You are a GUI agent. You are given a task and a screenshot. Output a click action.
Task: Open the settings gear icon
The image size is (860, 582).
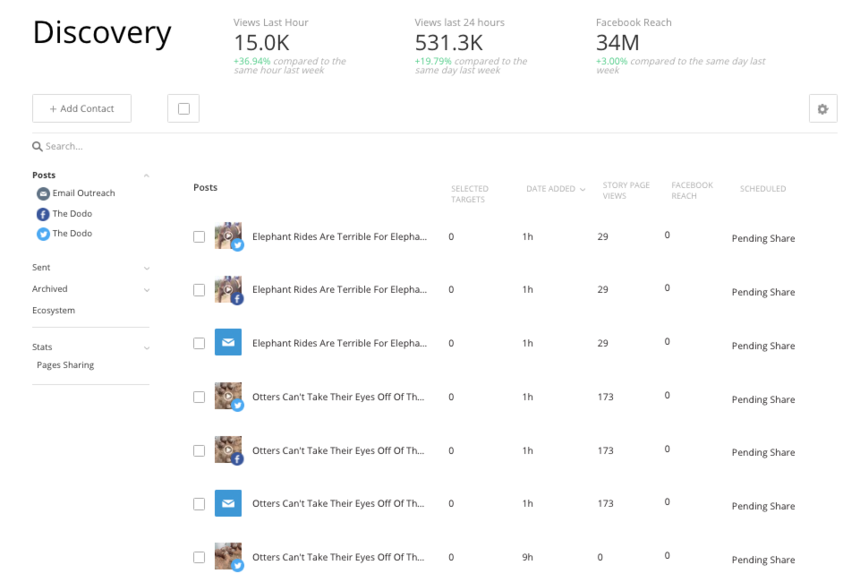[822, 109]
